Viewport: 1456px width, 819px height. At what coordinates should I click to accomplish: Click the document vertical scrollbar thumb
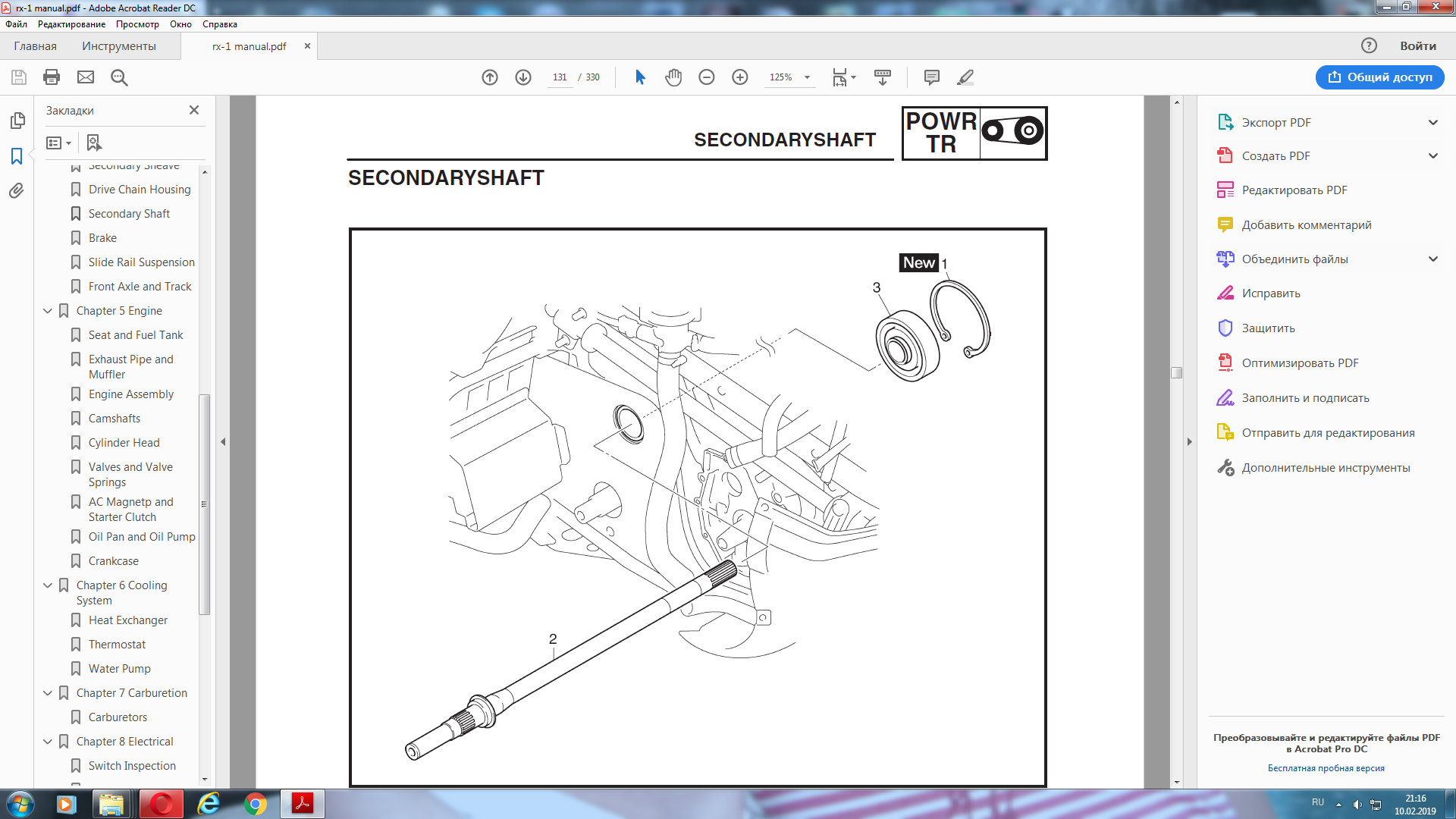pyautogui.click(x=1176, y=372)
